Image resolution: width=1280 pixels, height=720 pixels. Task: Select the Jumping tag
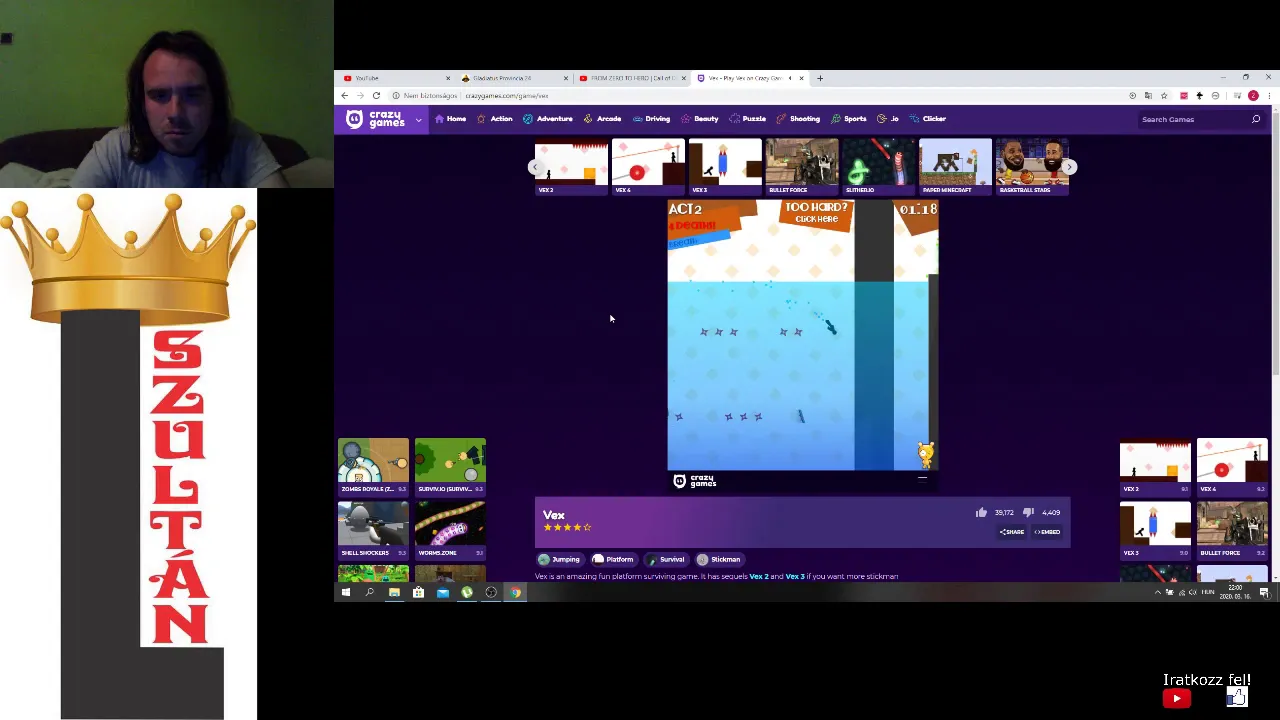coord(559,560)
